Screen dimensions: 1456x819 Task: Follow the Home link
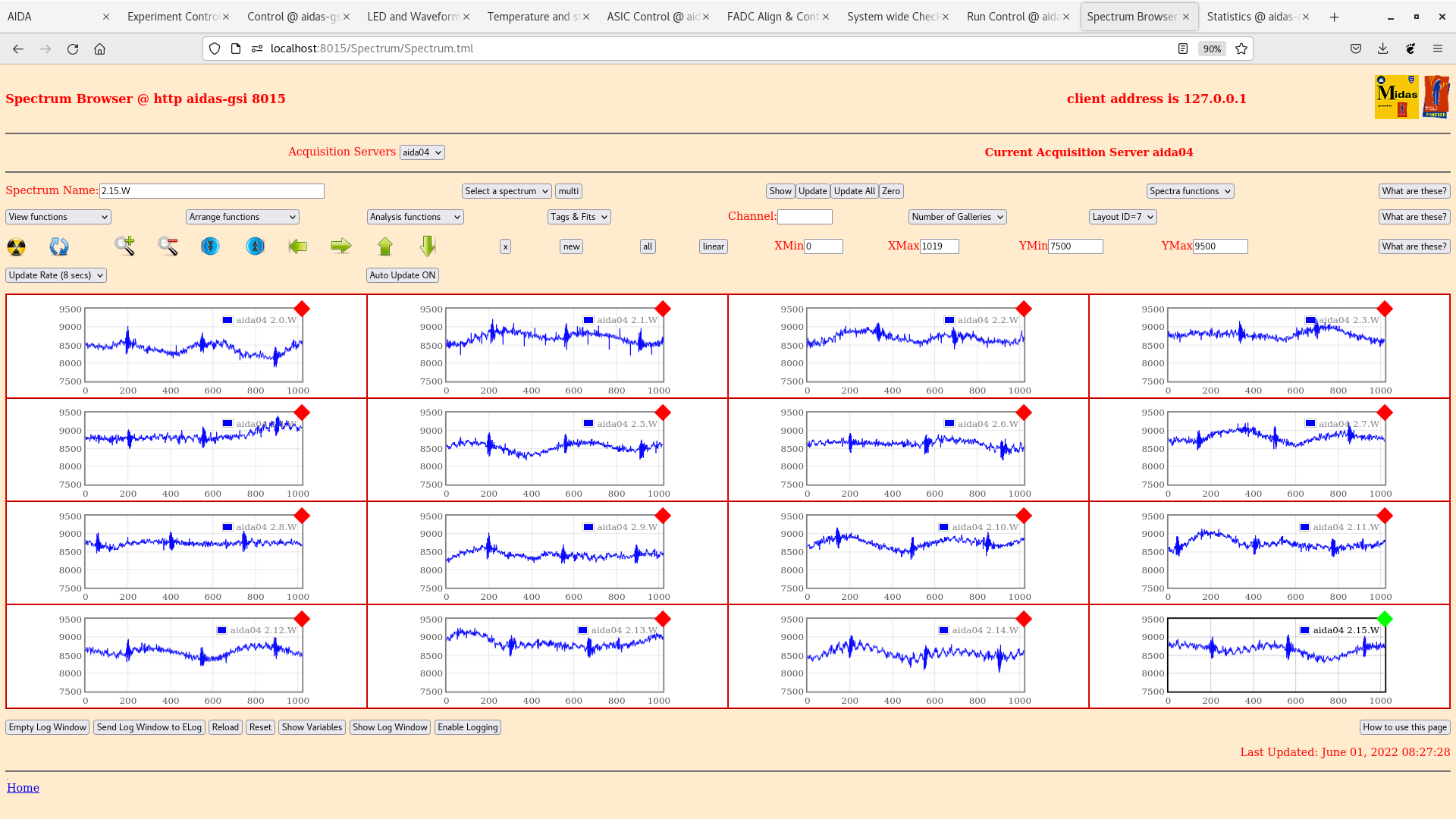click(23, 788)
